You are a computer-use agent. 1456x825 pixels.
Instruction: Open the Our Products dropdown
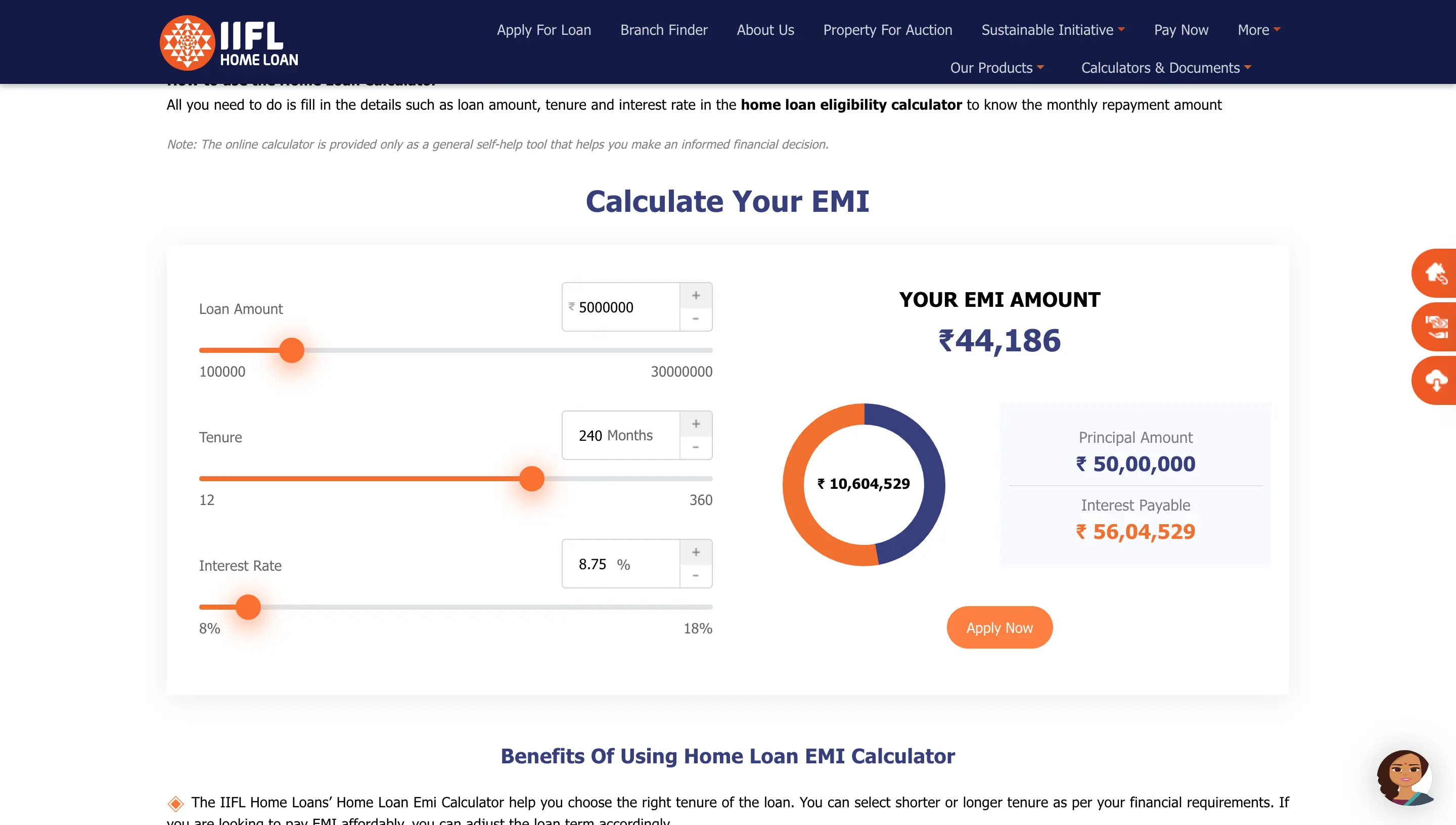(x=996, y=68)
